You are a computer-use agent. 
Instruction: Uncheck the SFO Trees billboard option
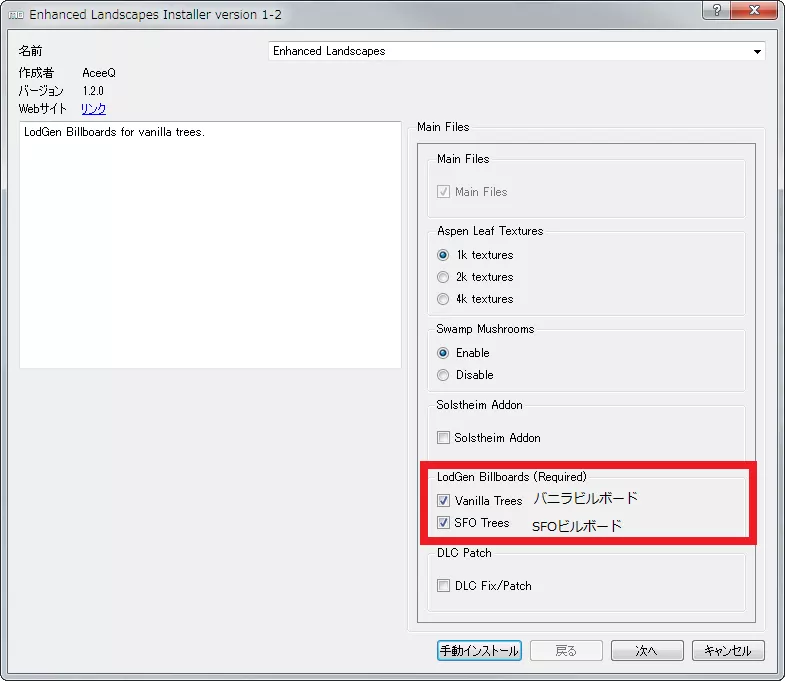pyautogui.click(x=444, y=523)
